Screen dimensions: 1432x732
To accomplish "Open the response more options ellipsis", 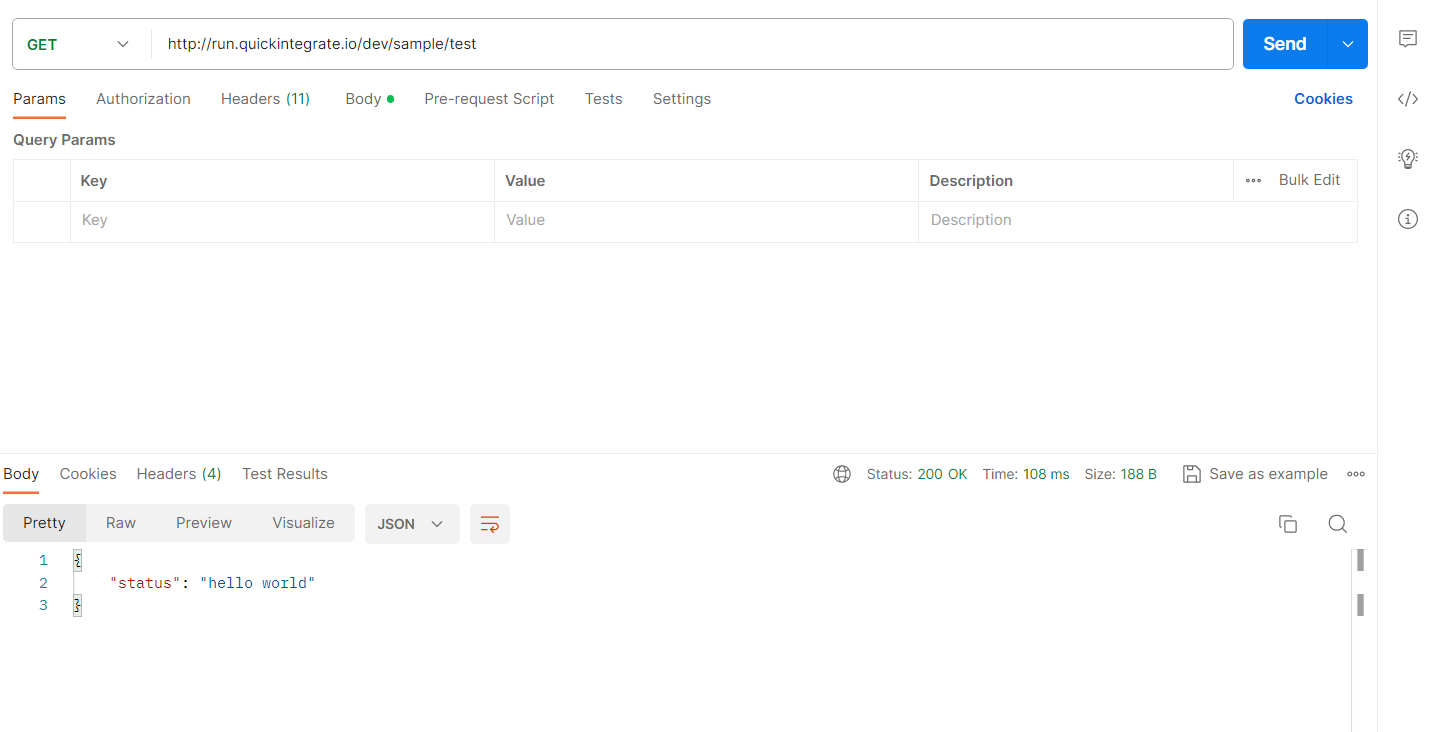I will pos(1356,474).
